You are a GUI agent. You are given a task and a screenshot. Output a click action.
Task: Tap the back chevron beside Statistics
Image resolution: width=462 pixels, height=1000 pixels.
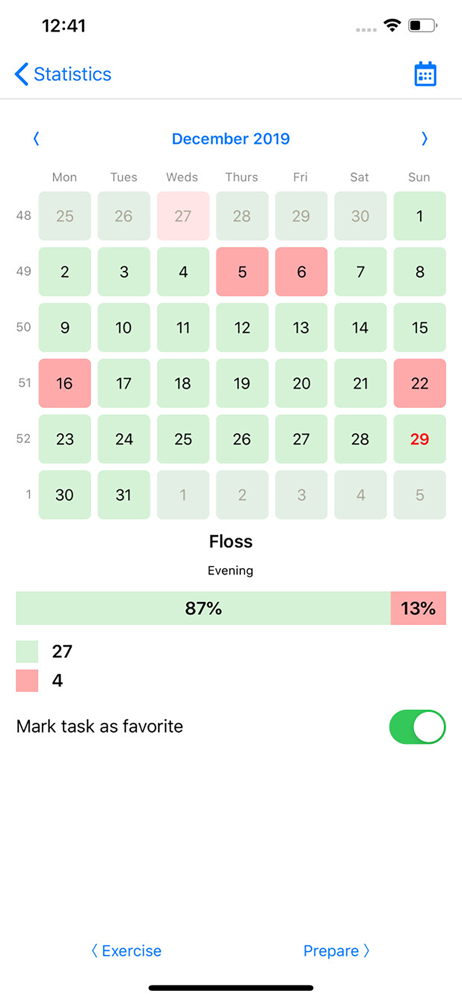click(21, 74)
